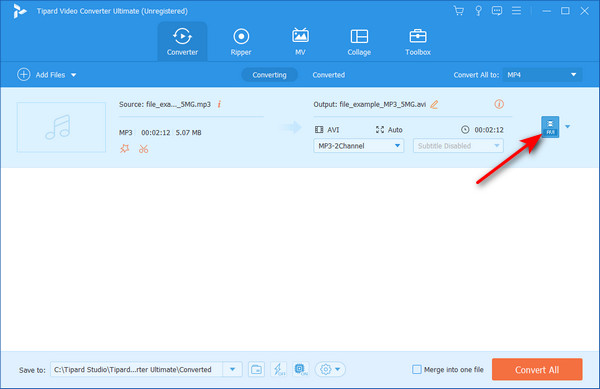Toggle the GPU hardware acceleration icon

pyautogui.click(x=300, y=369)
